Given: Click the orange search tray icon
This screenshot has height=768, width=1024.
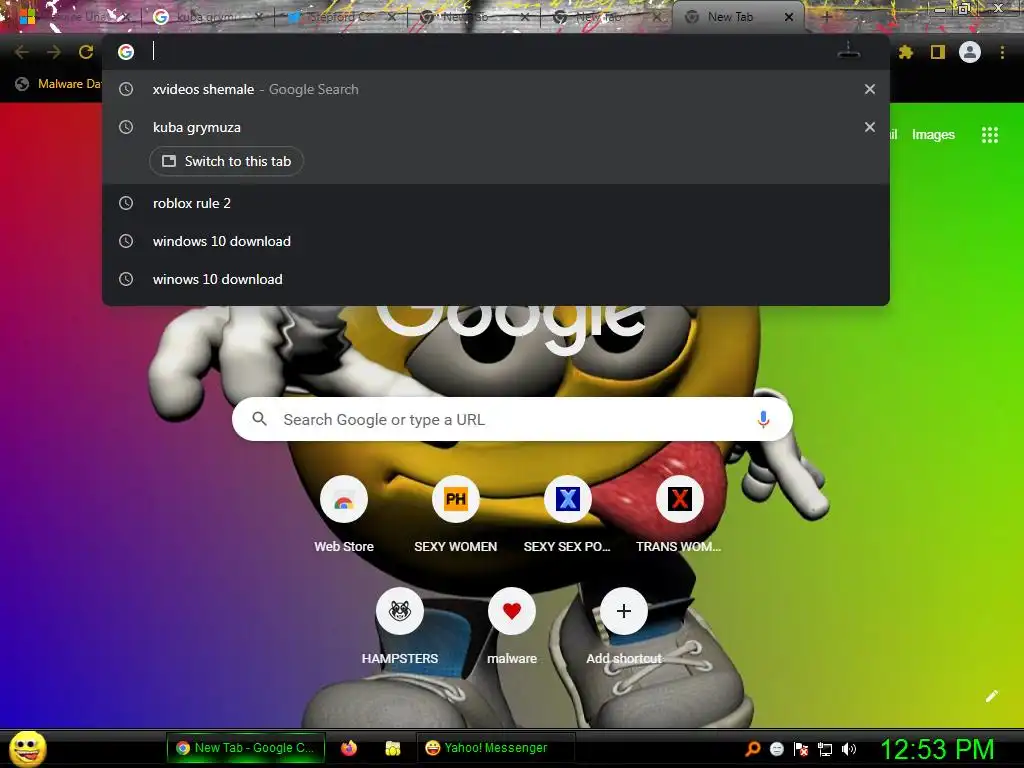Looking at the screenshot, I should tap(753, 748).
